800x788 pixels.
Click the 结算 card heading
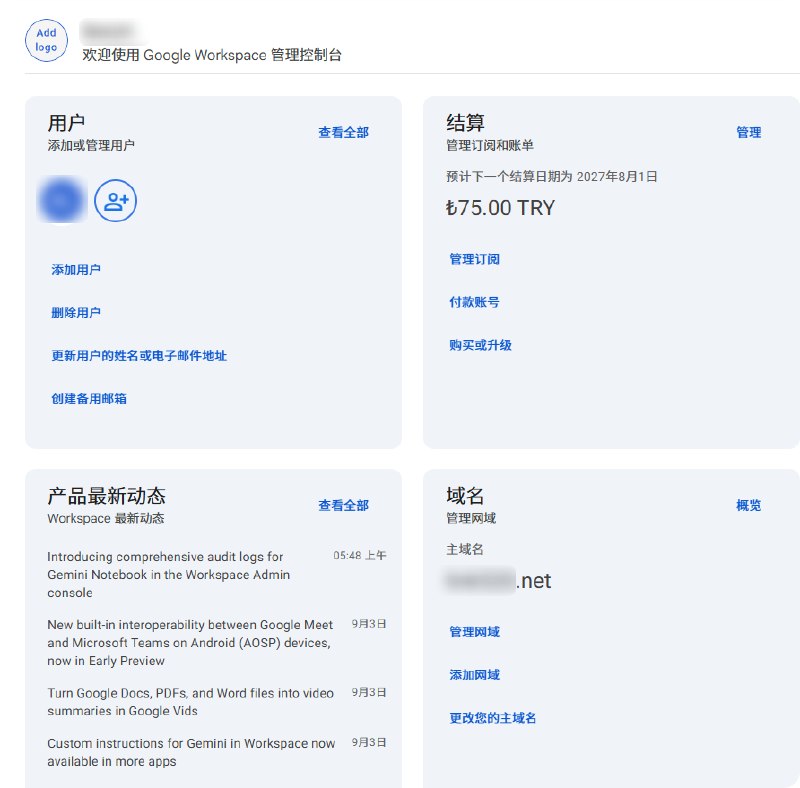tap(465, 123)
